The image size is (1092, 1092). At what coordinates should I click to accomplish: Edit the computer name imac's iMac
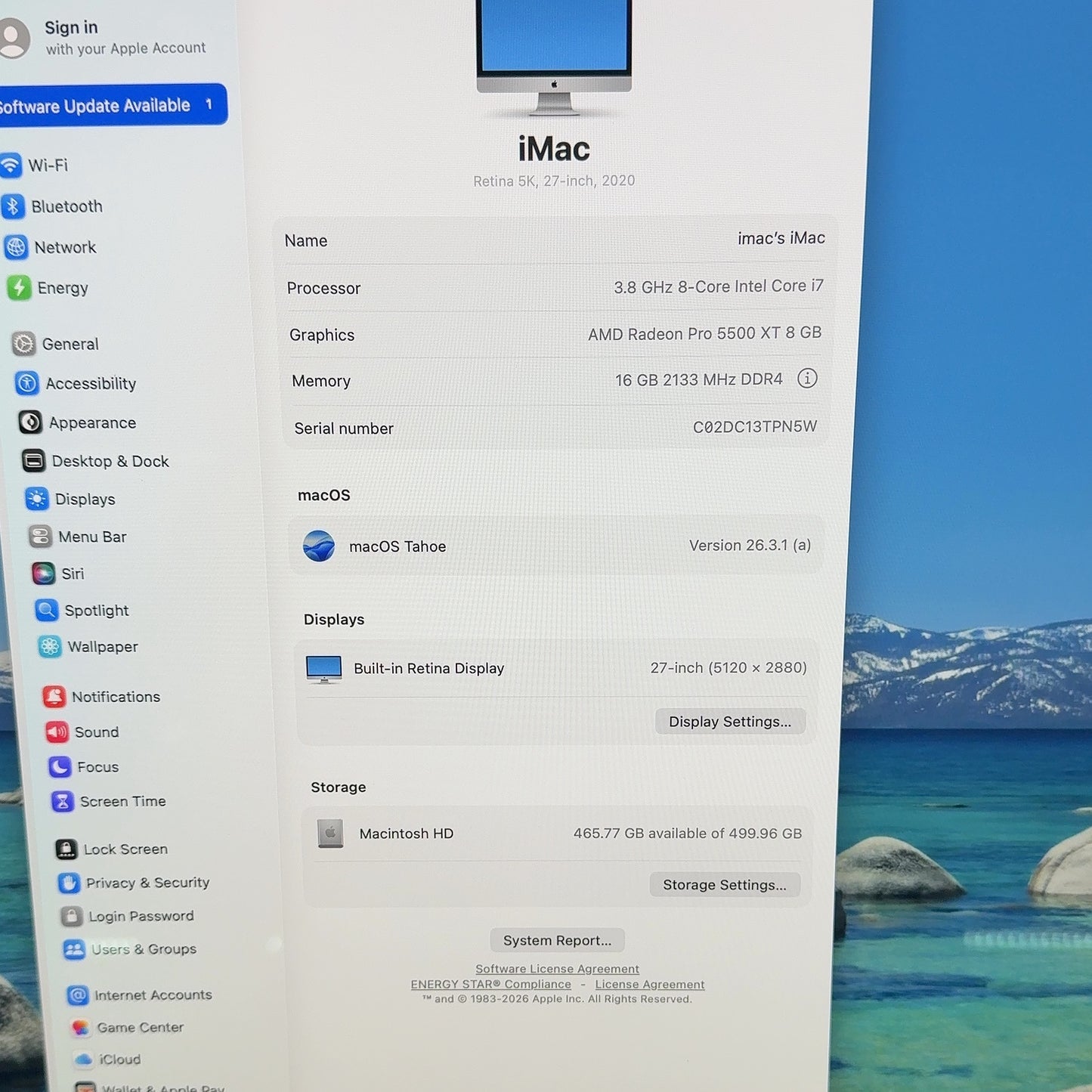click(781, 238)
